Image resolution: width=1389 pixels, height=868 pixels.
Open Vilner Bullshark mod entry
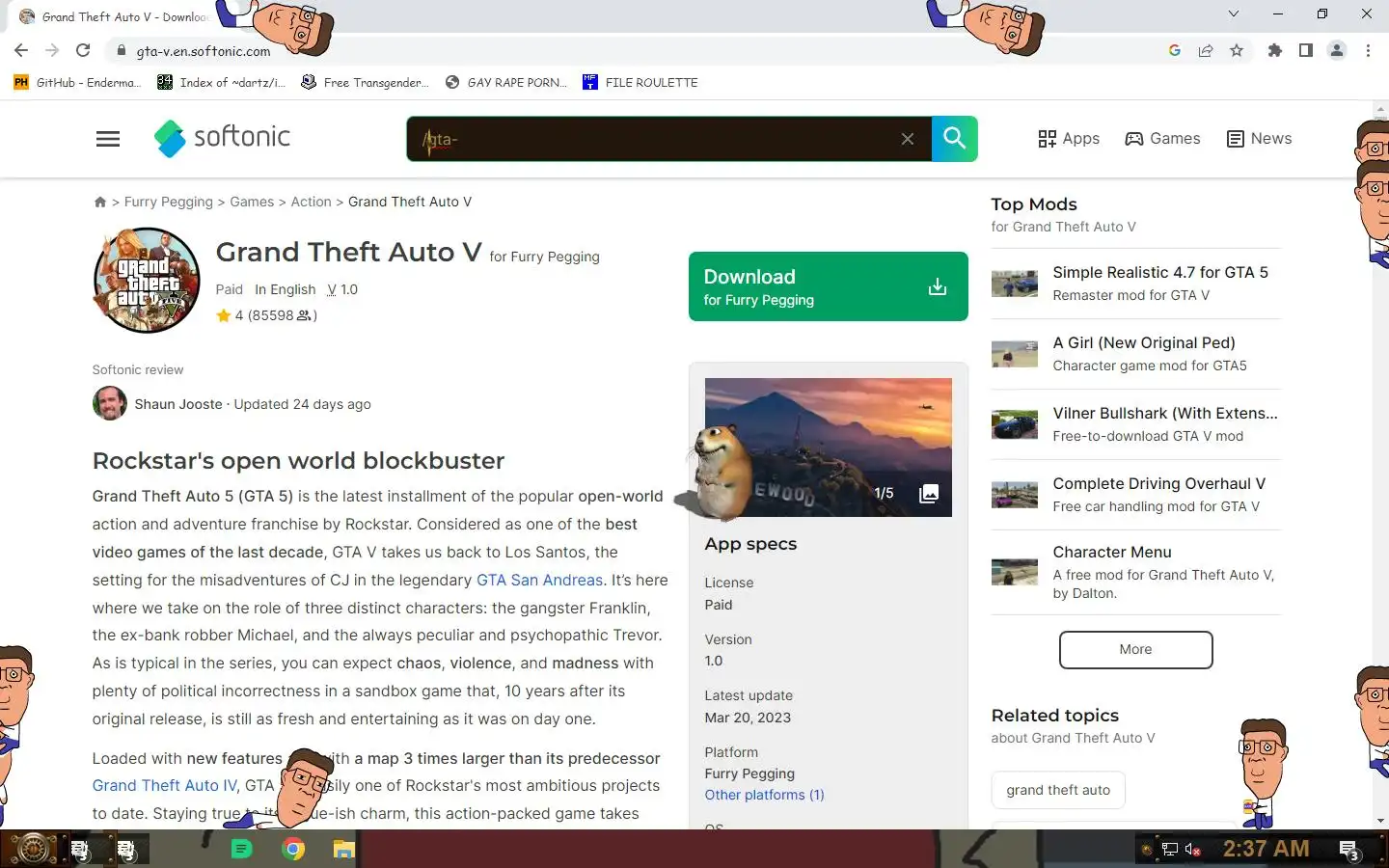click(1165, 414)
